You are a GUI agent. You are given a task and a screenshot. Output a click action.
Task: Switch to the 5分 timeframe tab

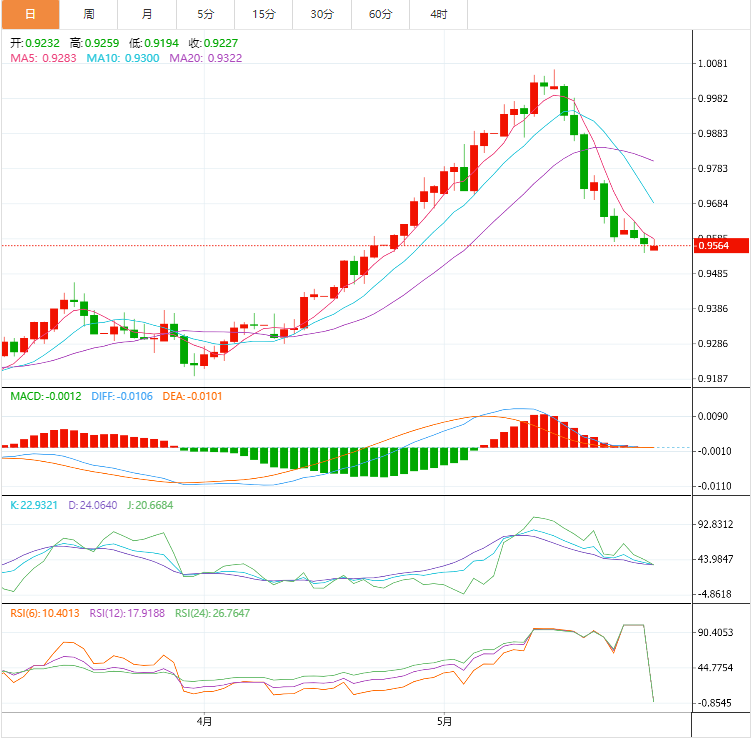click(205, 14)
